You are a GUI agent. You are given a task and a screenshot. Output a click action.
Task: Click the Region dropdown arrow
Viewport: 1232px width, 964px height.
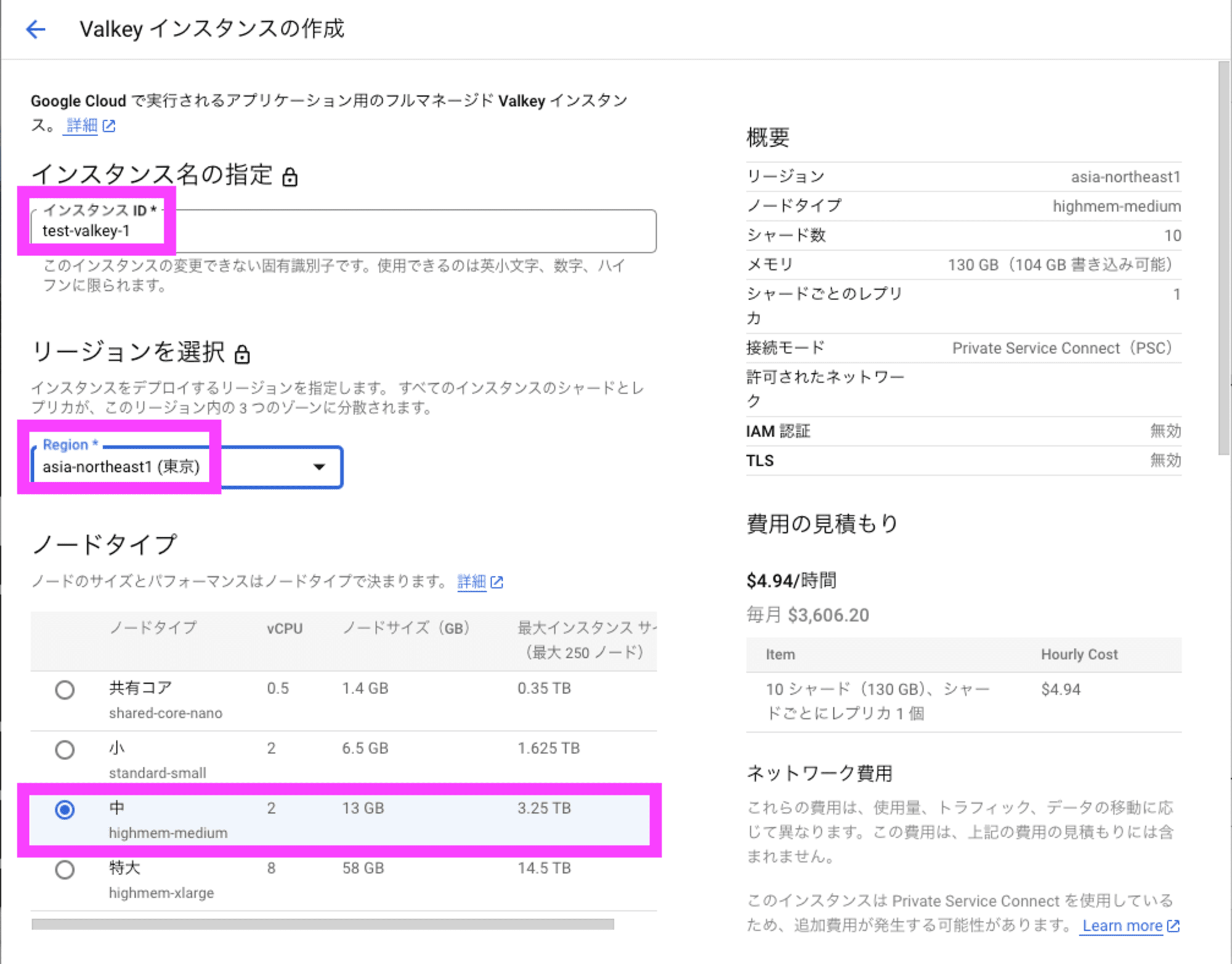(x=319, y=467)
